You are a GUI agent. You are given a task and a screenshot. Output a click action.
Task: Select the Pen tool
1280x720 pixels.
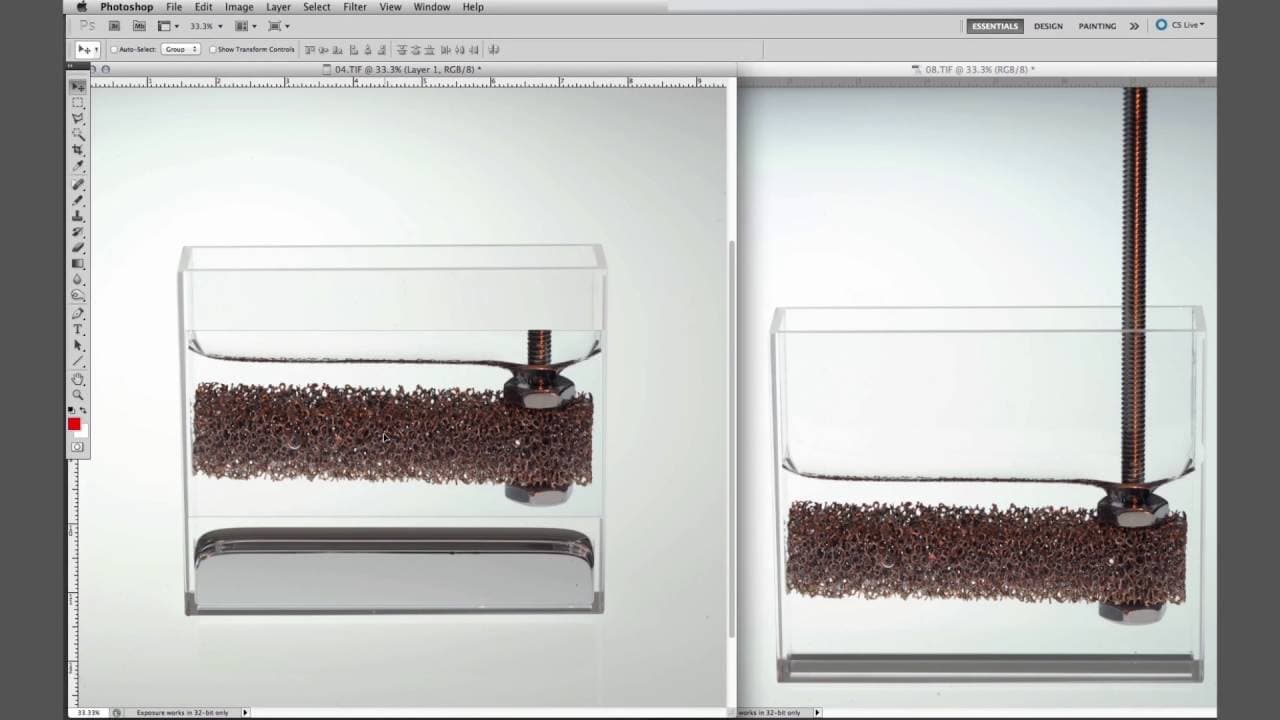coord(78,314)
